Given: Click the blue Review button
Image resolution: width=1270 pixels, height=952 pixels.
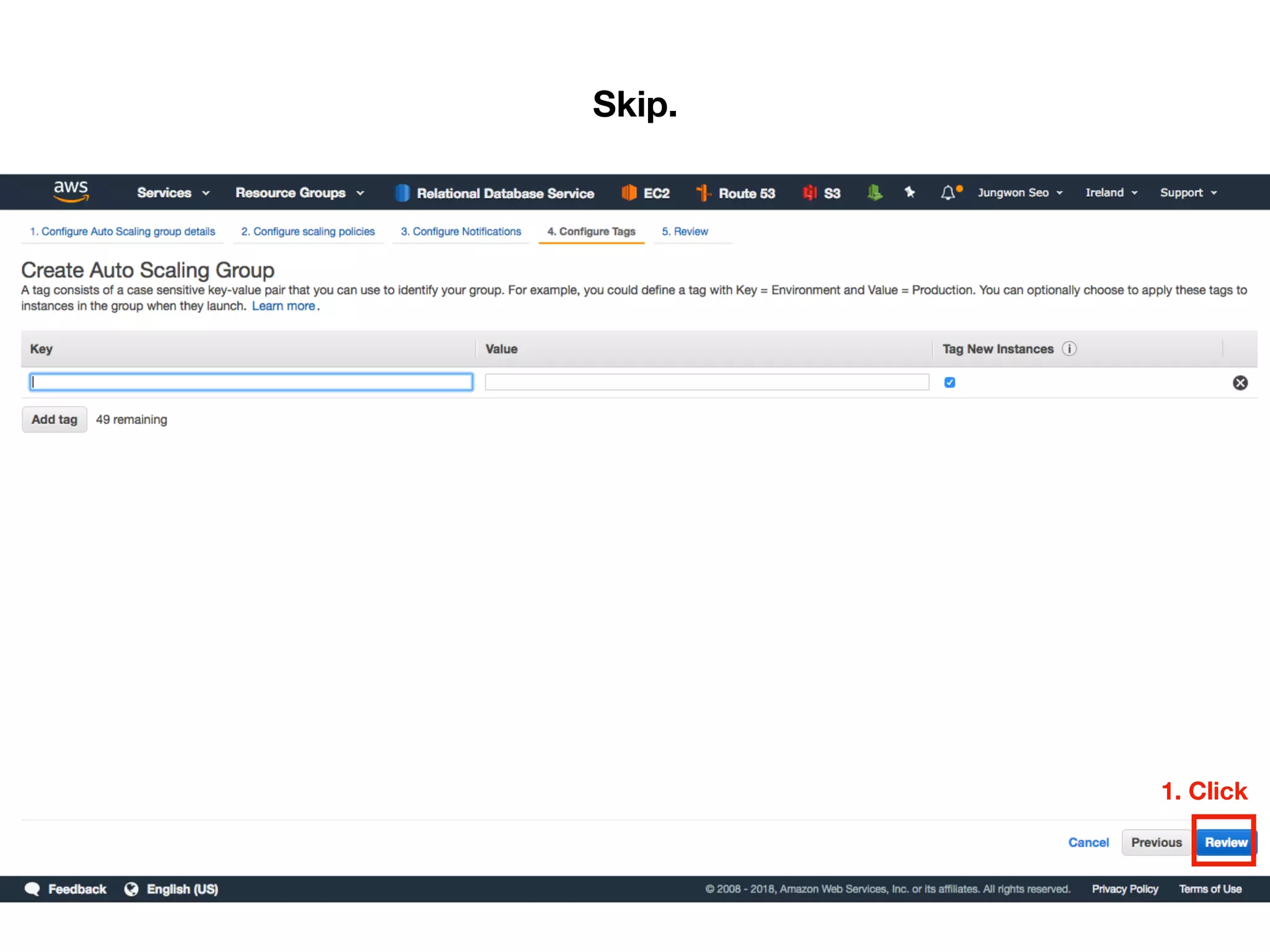Looking at the screenshot, I should tap(1225, 842).
